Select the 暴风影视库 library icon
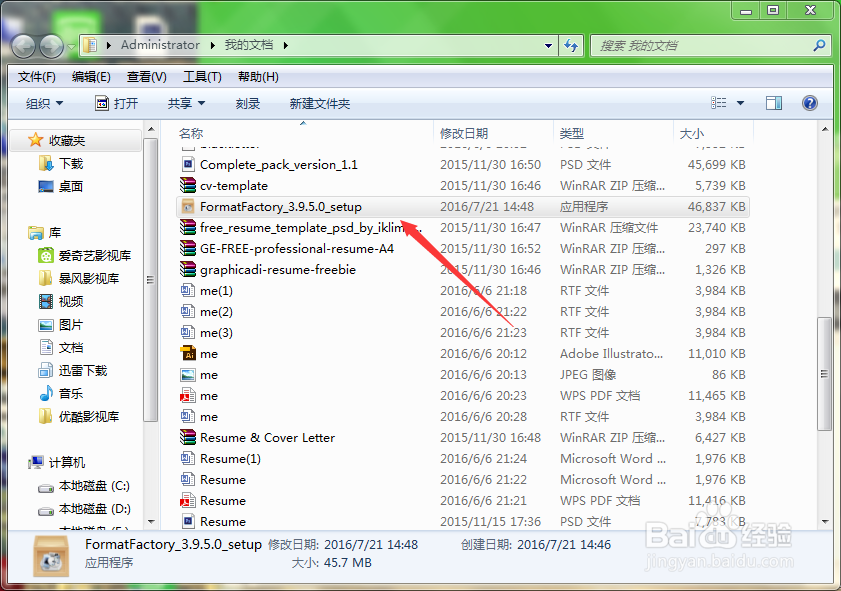The image size is (841, 591). pos(46,278)
